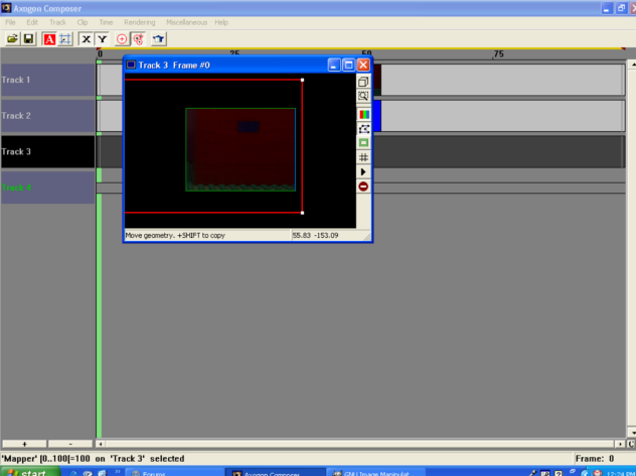This screenshot has height=476, width=636.
Task: Select the Track 2 label
Action: tap(47, 116)
